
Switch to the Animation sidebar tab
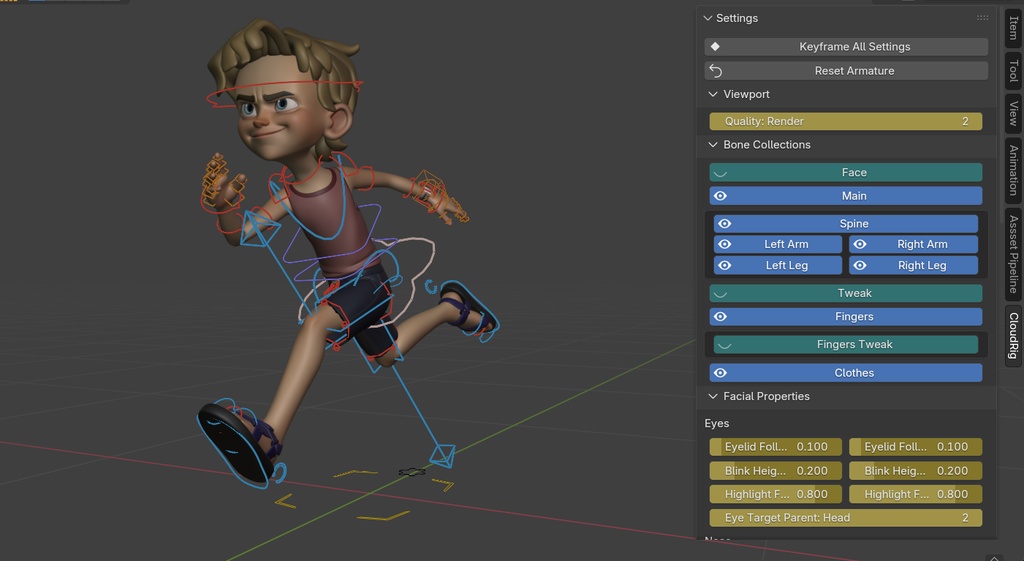point(1013,170)
